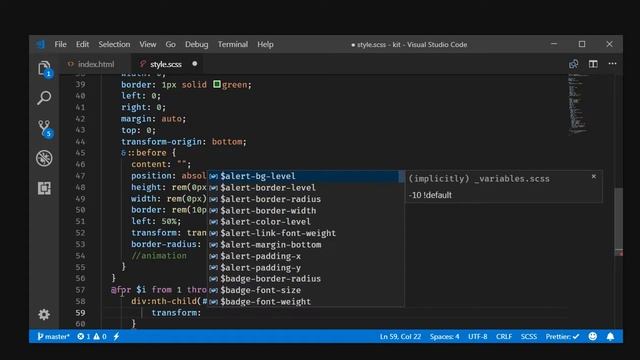Image resolution: width=640 pixels, height=360 pixels.
Task: Click the lightning bolt status icon
Action: (116, 336)
